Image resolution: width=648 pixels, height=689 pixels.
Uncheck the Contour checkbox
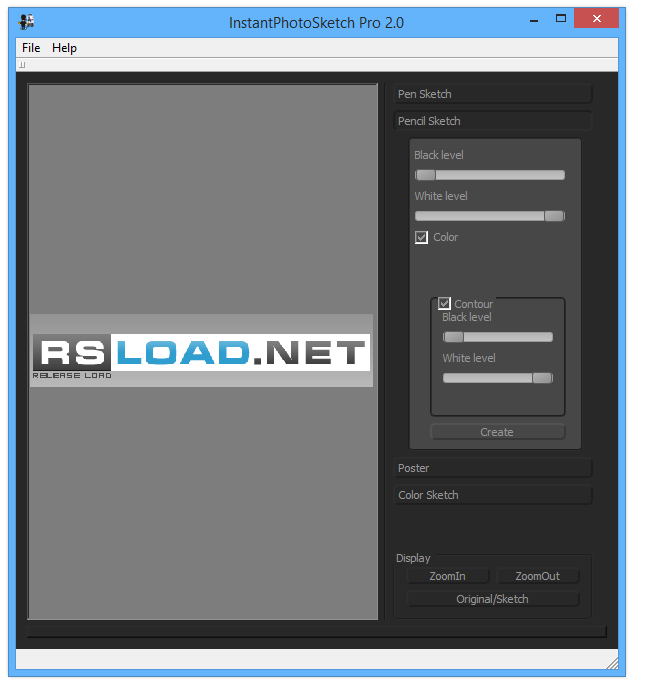[x=444, y=303]
